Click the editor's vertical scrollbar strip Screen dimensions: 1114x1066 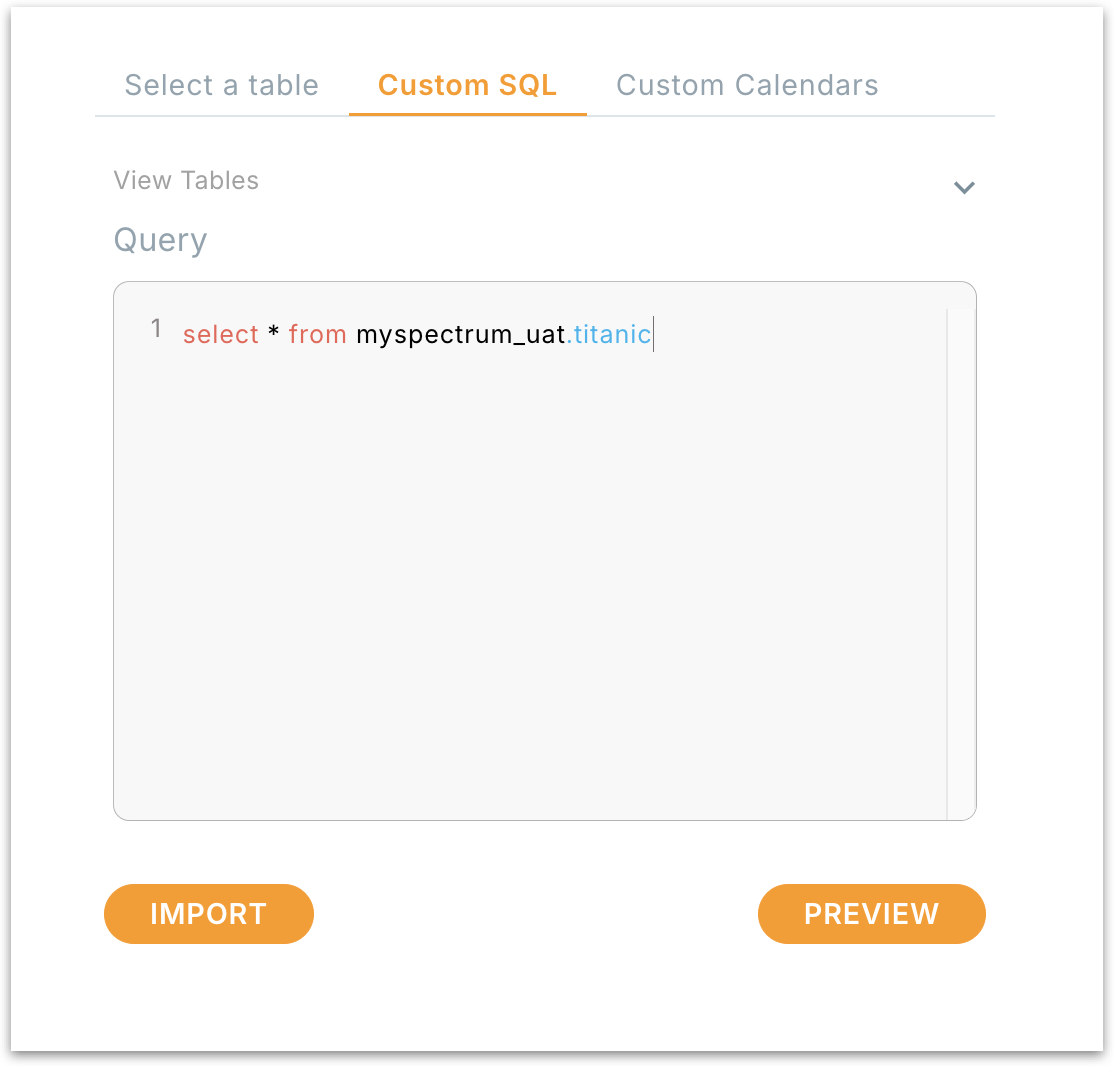click(x=960, y=560)
